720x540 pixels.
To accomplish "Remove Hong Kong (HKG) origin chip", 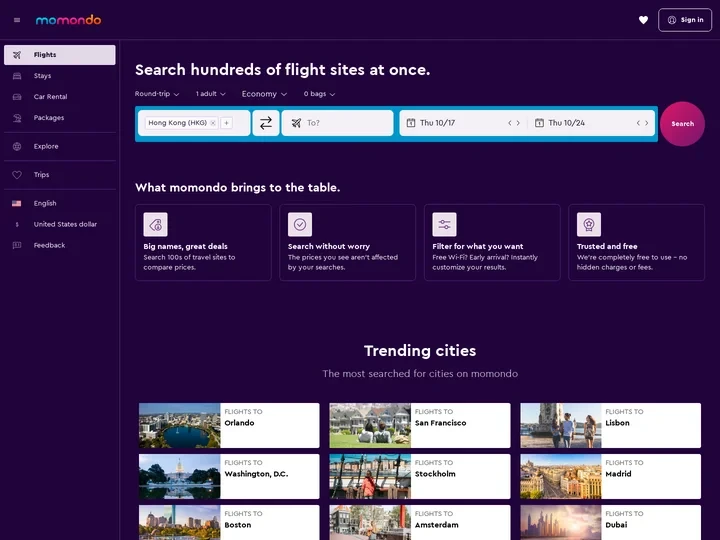I will tap(213, 123).
